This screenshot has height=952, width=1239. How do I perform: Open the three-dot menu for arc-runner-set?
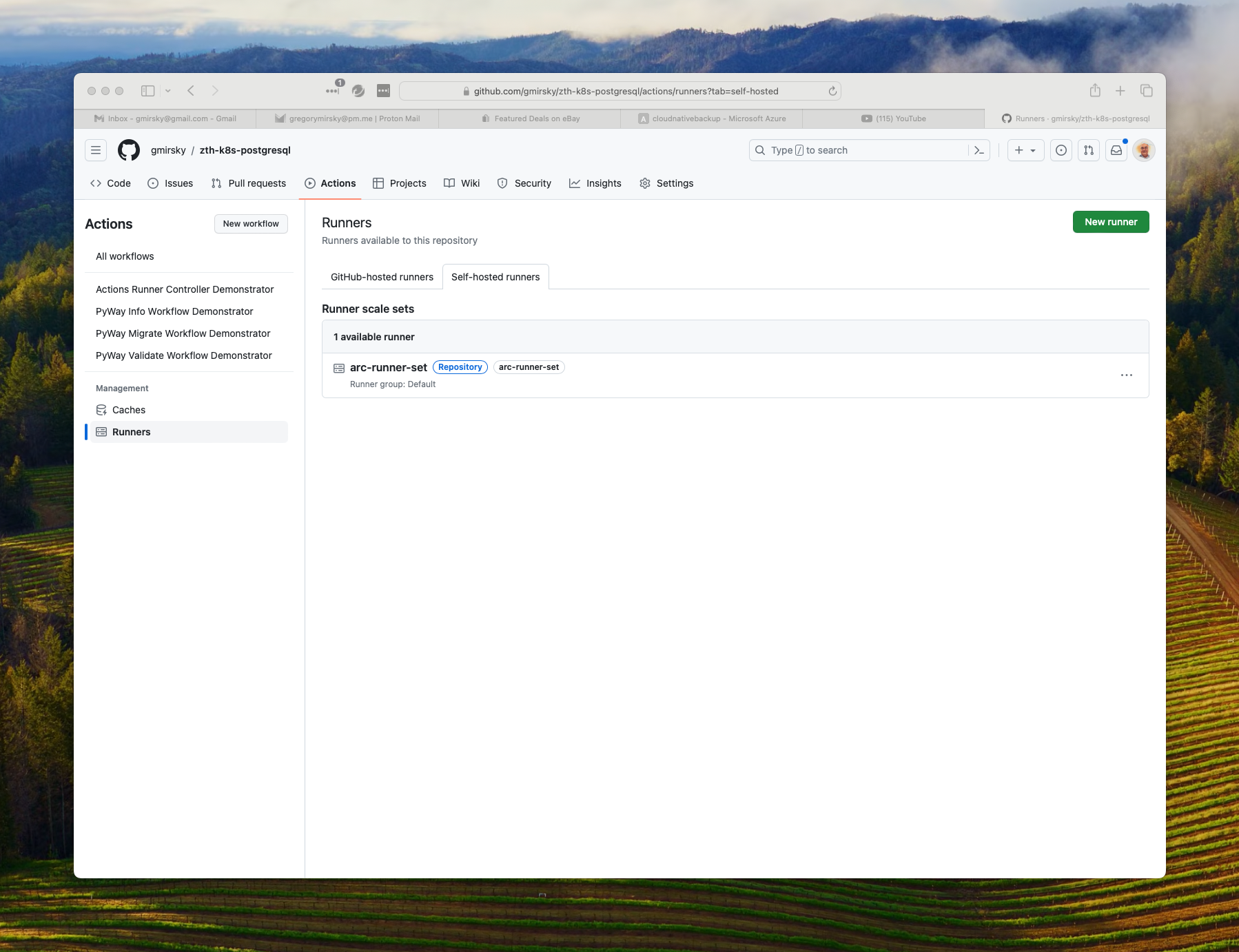click(x=1127, y=375)
